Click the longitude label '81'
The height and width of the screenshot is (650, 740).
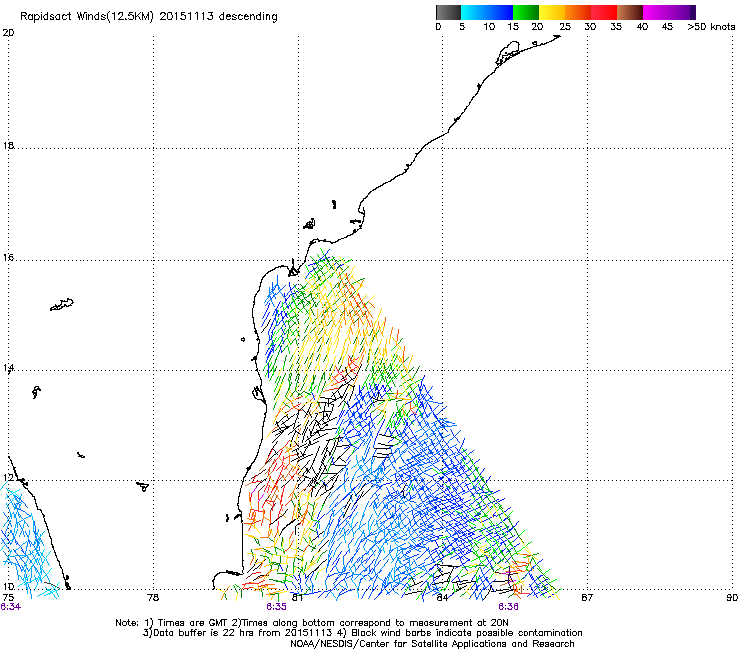coord(297,598)
